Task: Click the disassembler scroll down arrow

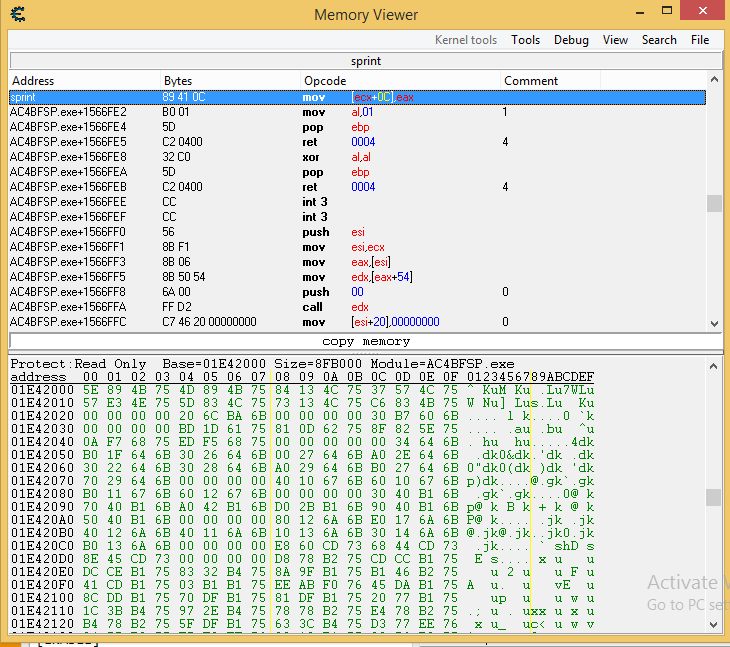Action: click(714, 322)
